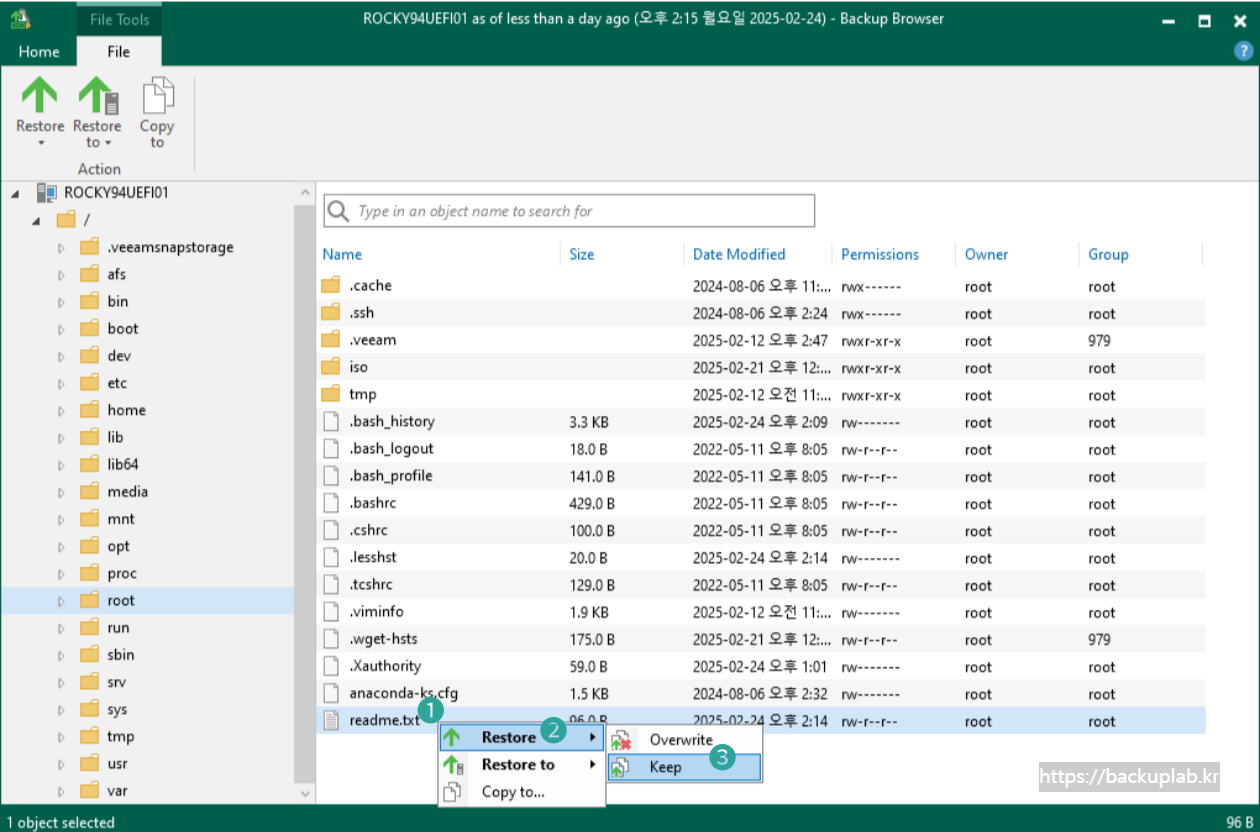Select the .bash_logout file row
The image size is (1260, 832).
pos(762,449)
